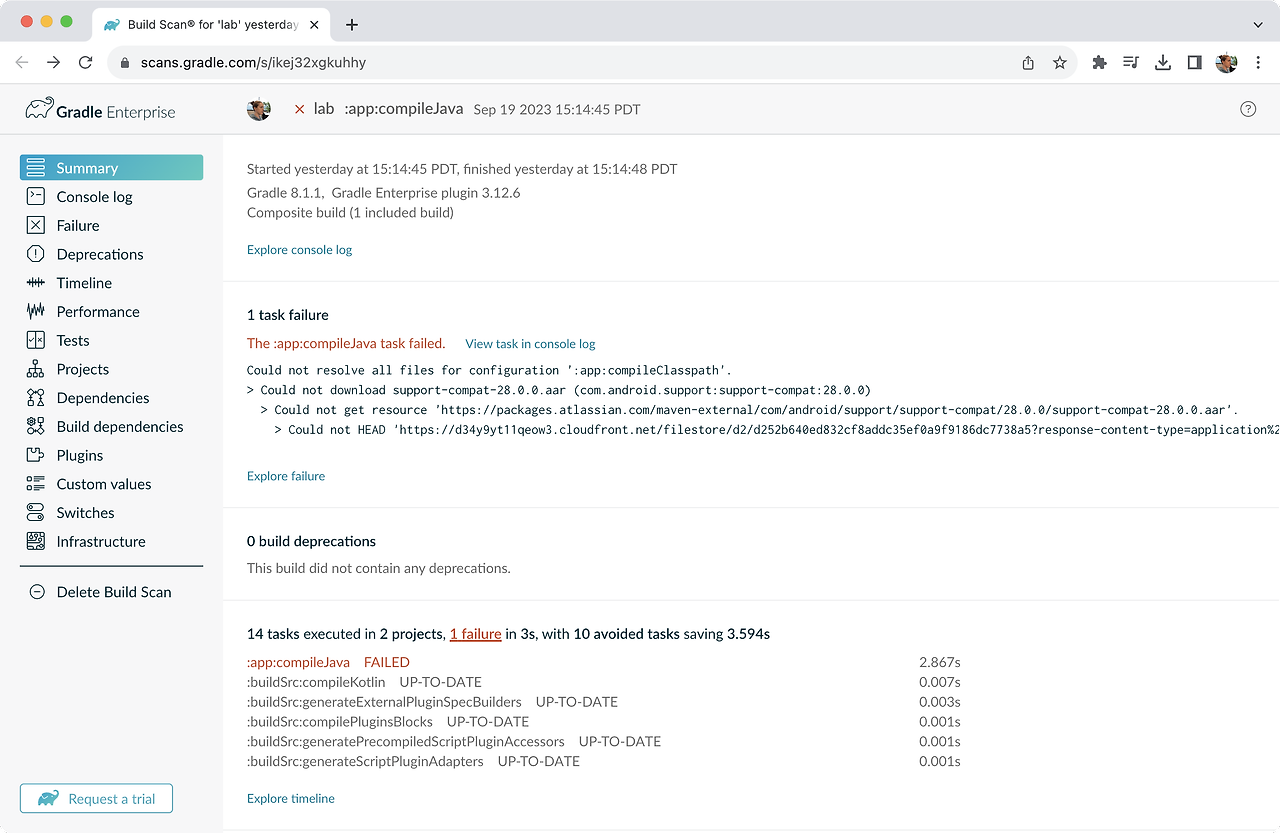This screenshot has width=1280, height=833.
Task: Open the Console log section
Action: [x=94, y=197]
